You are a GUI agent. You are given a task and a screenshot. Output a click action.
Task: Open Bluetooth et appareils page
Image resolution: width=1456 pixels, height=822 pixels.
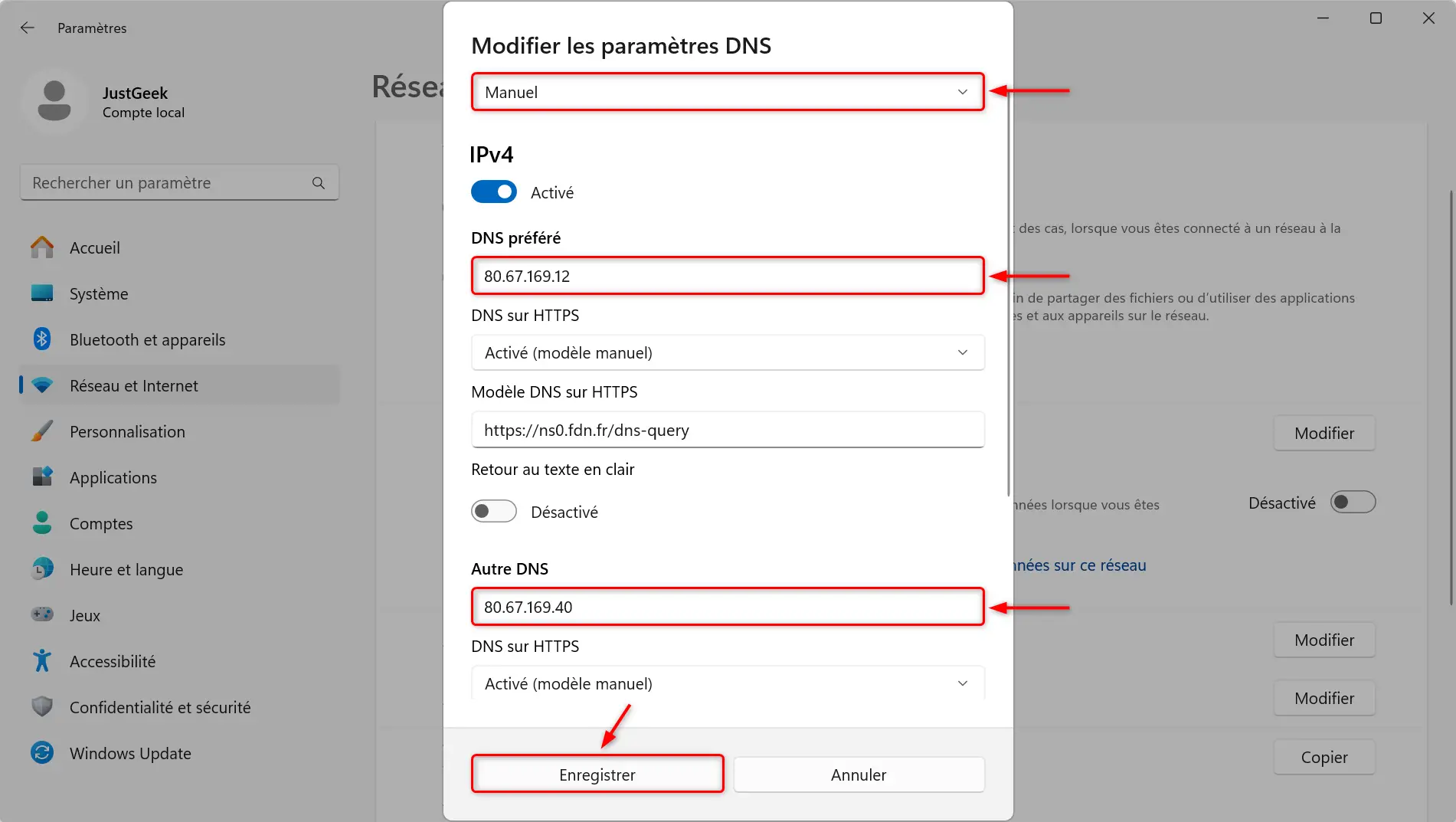pos(179,339)
